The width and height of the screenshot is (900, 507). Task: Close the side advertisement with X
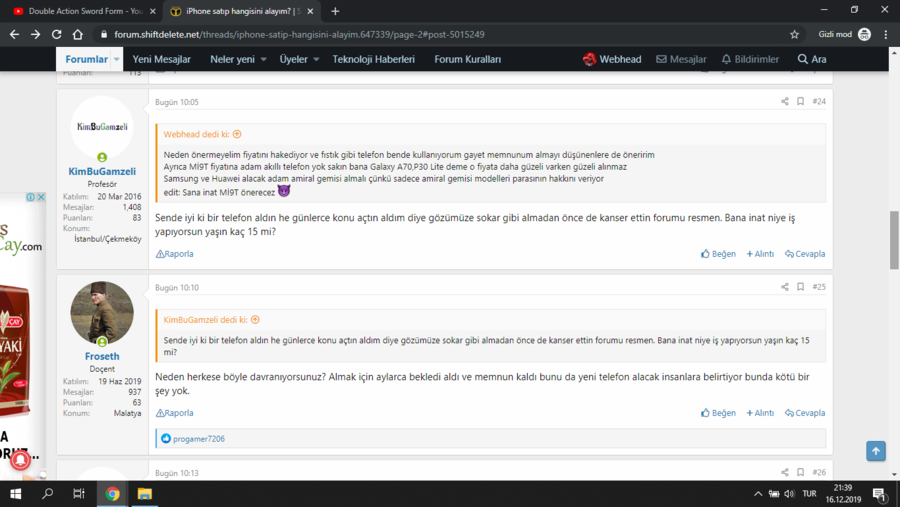(x=41, y=197)
